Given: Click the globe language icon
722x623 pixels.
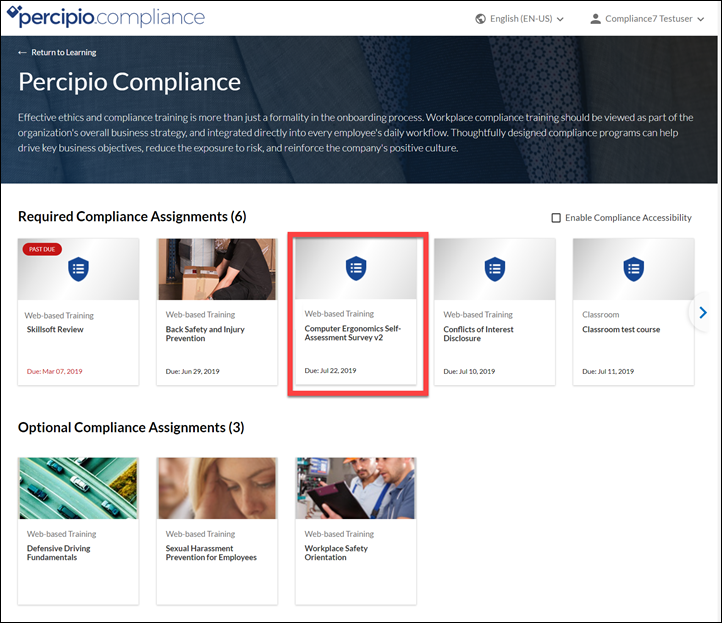Looking at the screenshot, I should [x=480, y=19].
